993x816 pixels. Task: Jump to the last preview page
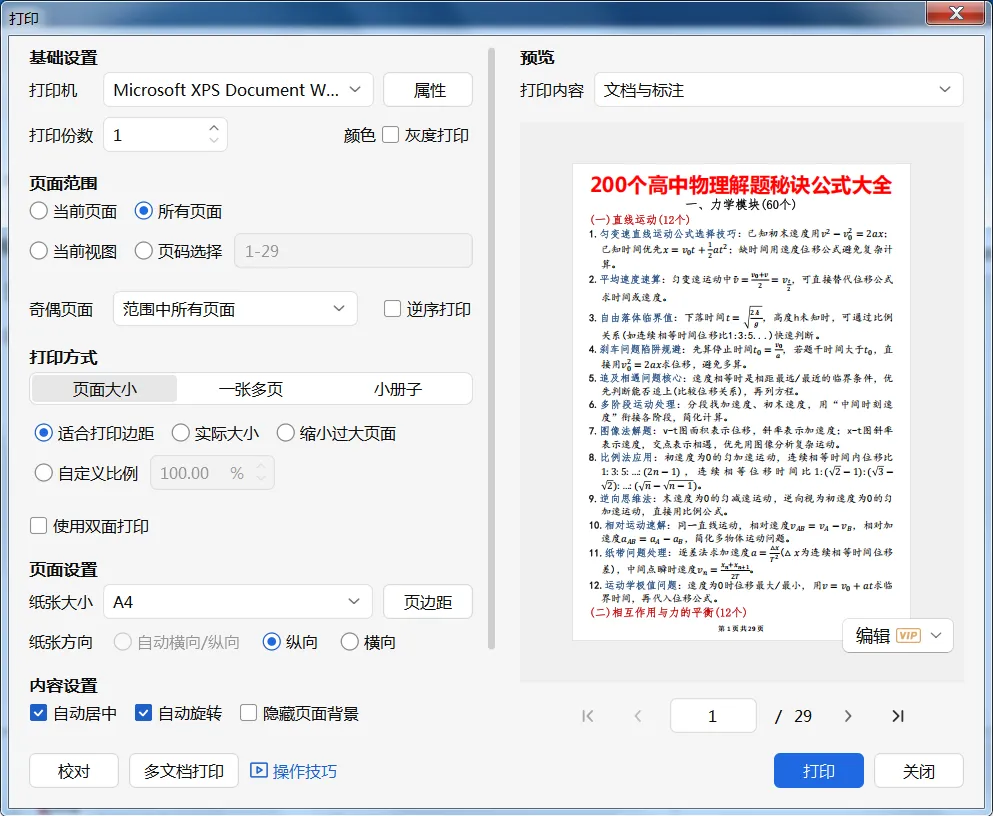coord(897,716)
